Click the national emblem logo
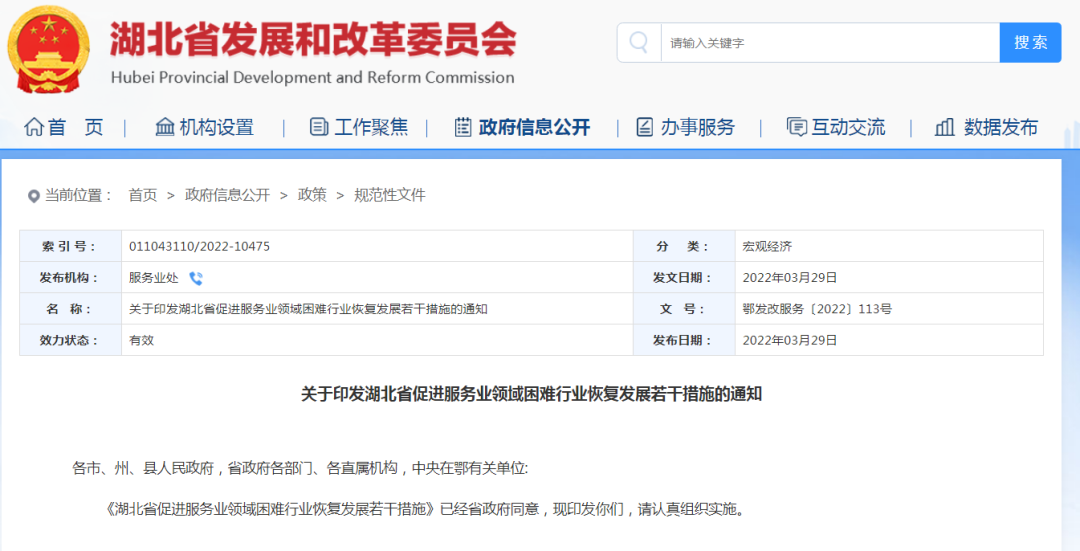Image resolution: width=1080 pixels, height=551 pixels. point(48,49)
